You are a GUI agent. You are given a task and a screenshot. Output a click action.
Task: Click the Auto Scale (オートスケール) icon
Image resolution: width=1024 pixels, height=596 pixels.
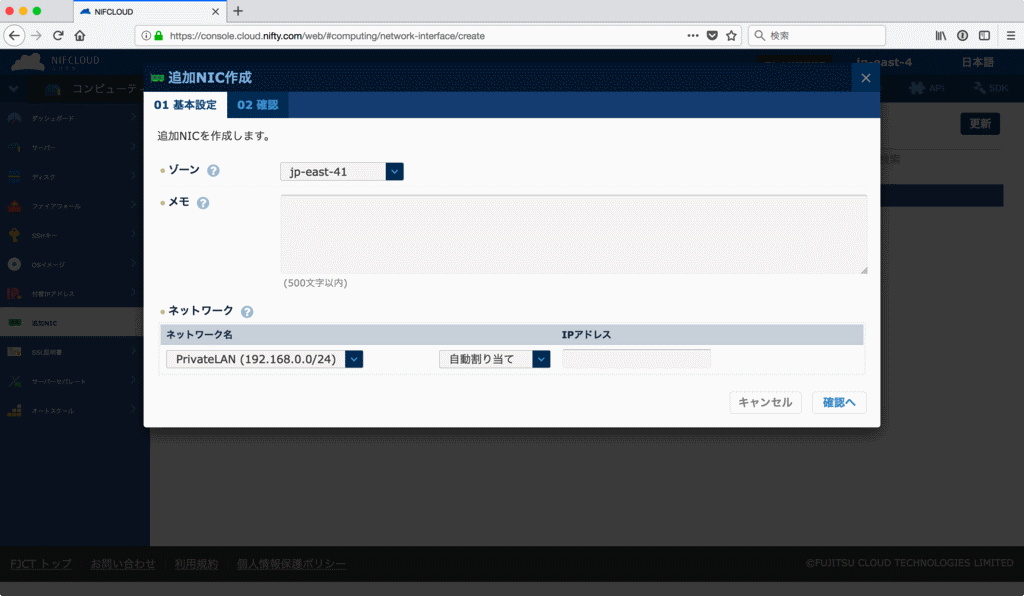tap(14, 411)
